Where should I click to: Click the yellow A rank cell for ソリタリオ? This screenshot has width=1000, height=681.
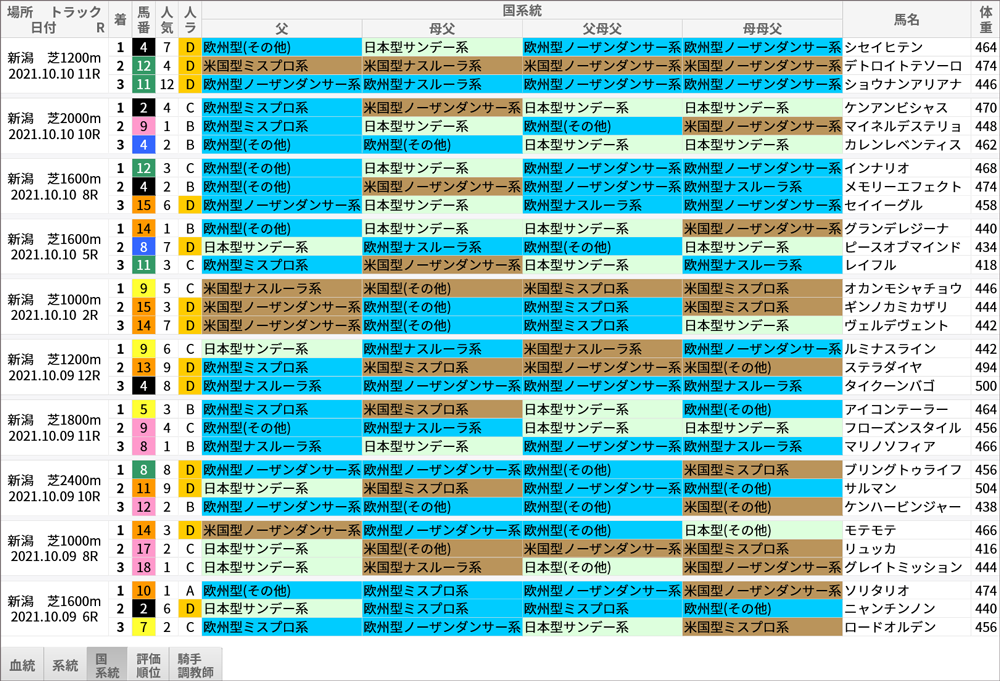[189, 590]
